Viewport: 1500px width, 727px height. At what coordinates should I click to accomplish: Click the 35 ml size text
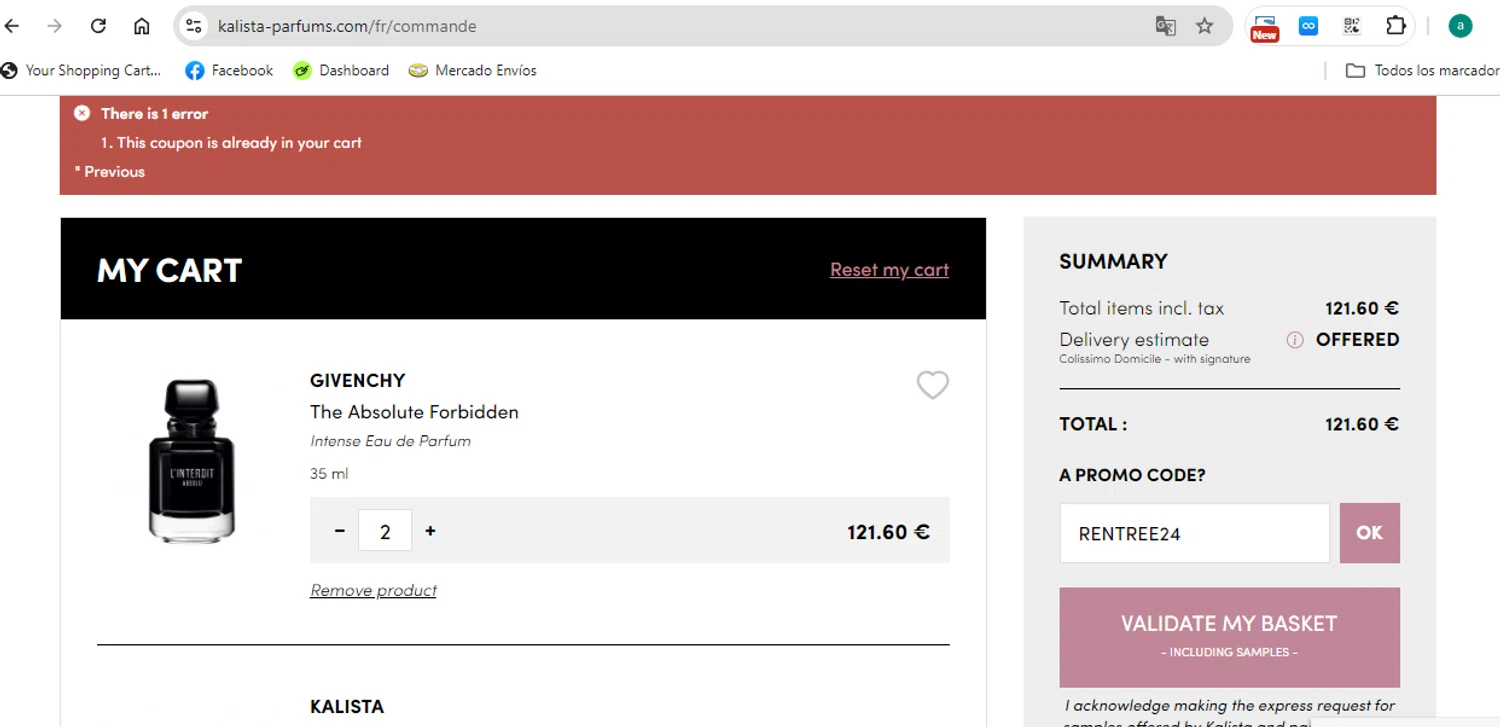[329, 473]
